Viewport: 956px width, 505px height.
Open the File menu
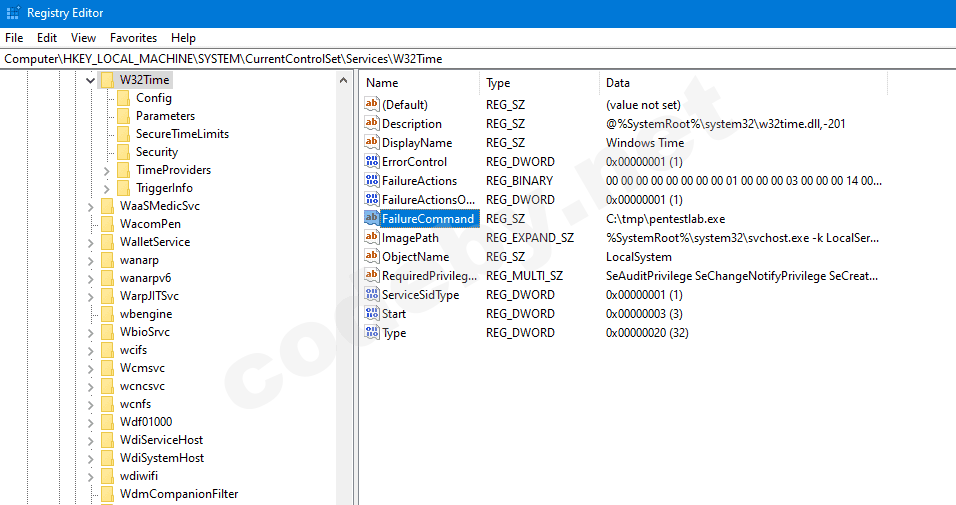(x=14, y=38)
